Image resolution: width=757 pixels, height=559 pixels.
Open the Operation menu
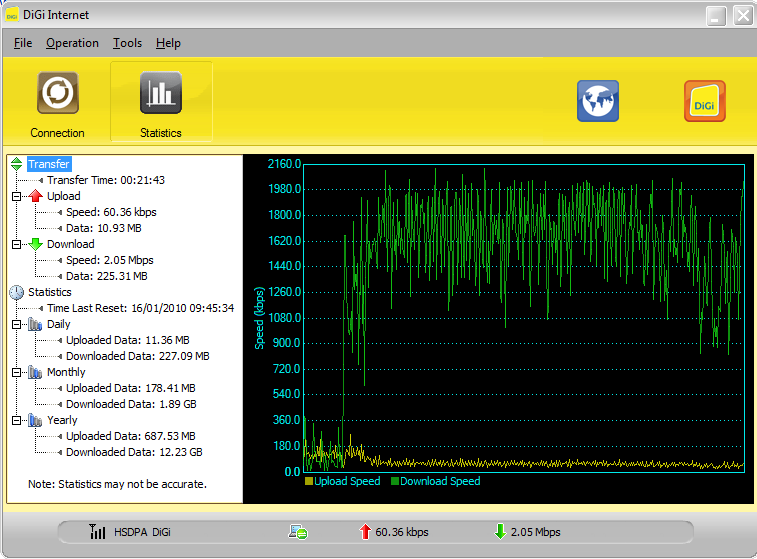point(72,43)
